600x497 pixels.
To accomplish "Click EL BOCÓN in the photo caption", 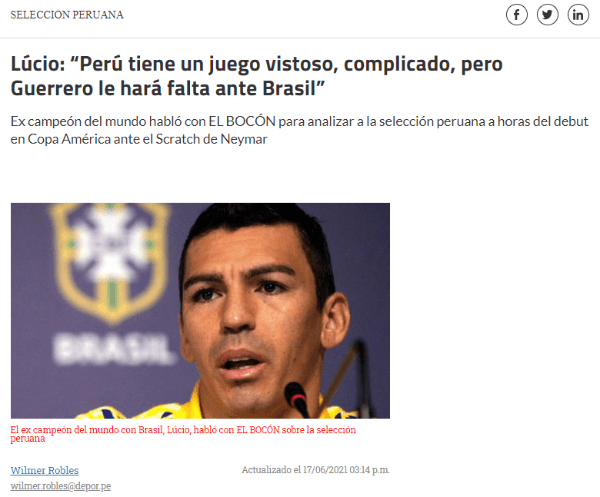I will (x=258, y=430).
